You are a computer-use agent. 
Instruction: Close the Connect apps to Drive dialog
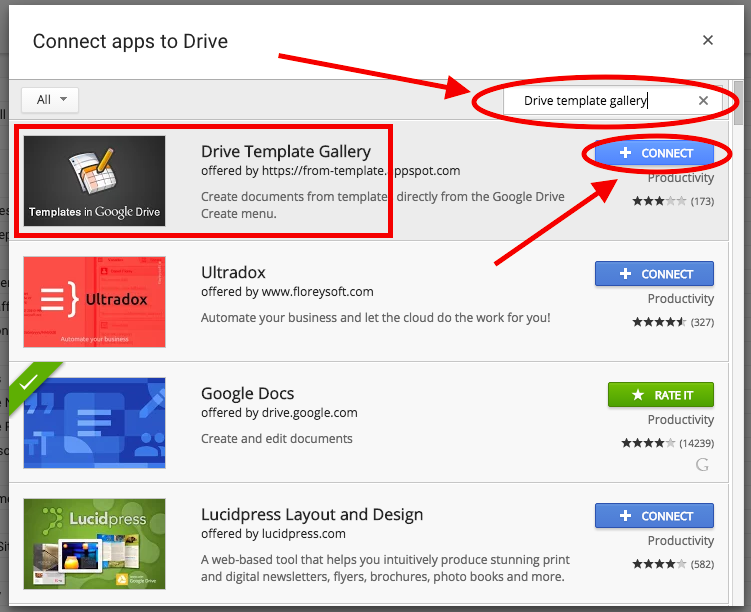(x=707, y=40)
